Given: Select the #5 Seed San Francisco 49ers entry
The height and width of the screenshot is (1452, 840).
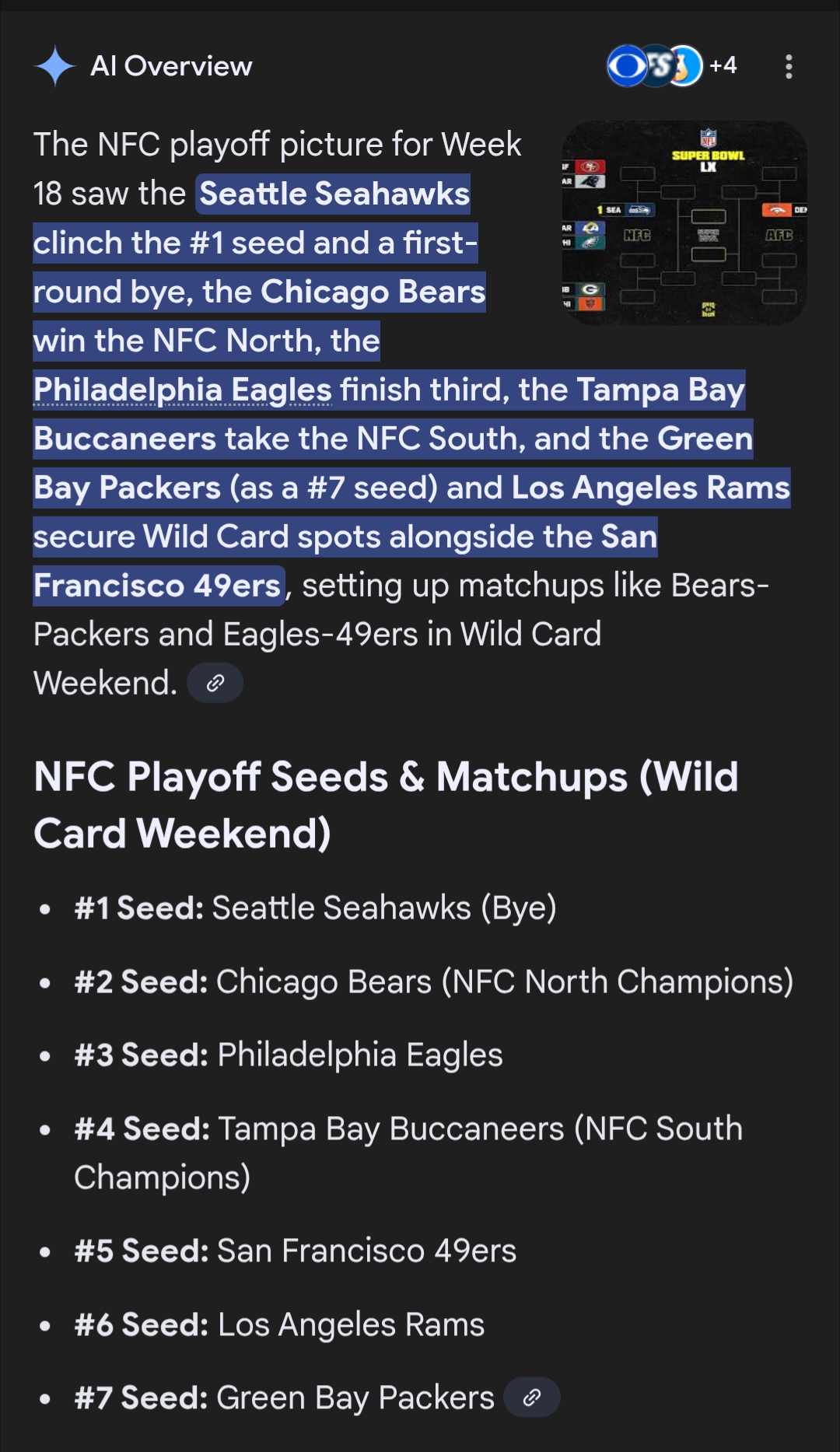Looking at the screenshot, I should tap(296, 1251).
